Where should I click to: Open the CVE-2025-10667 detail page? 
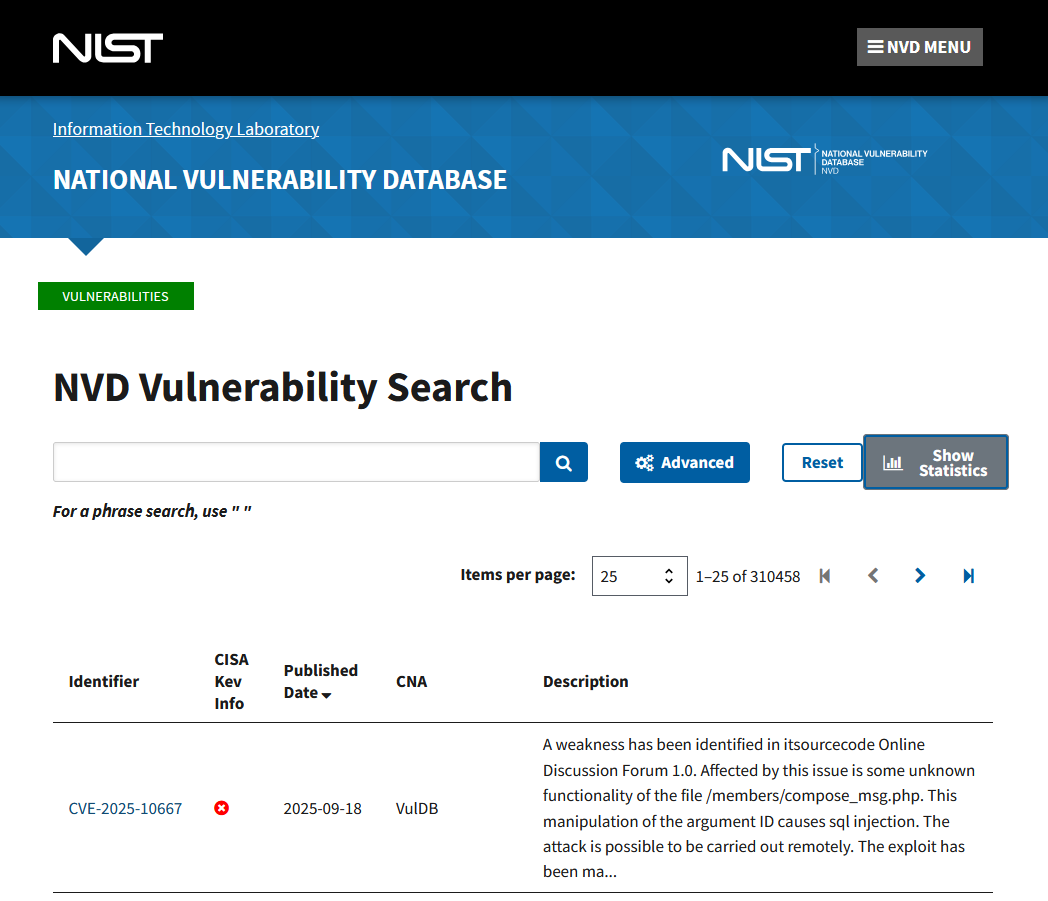[125, 808]
